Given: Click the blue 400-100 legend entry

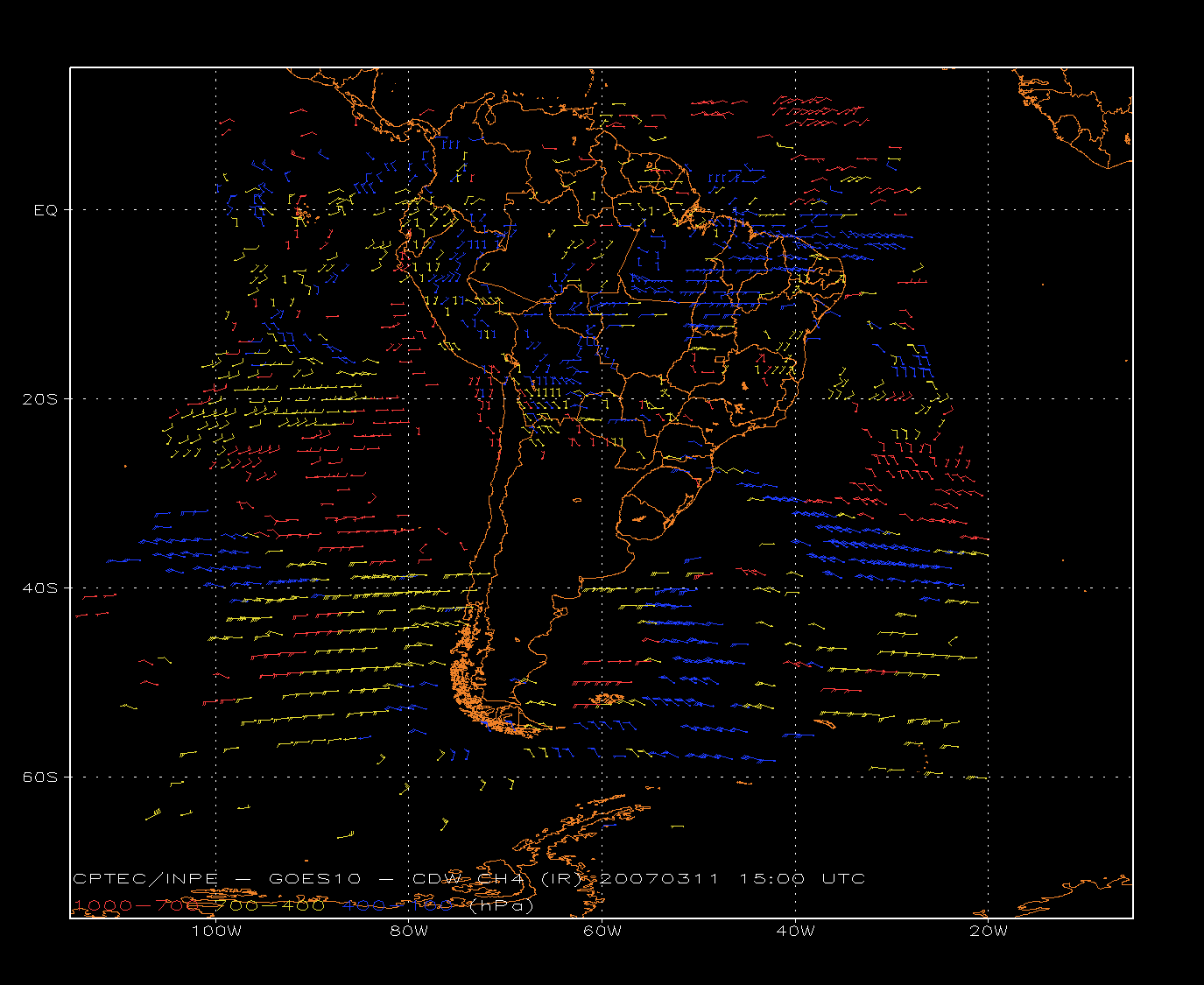Looking at the screenshot, I should (398, 905).
